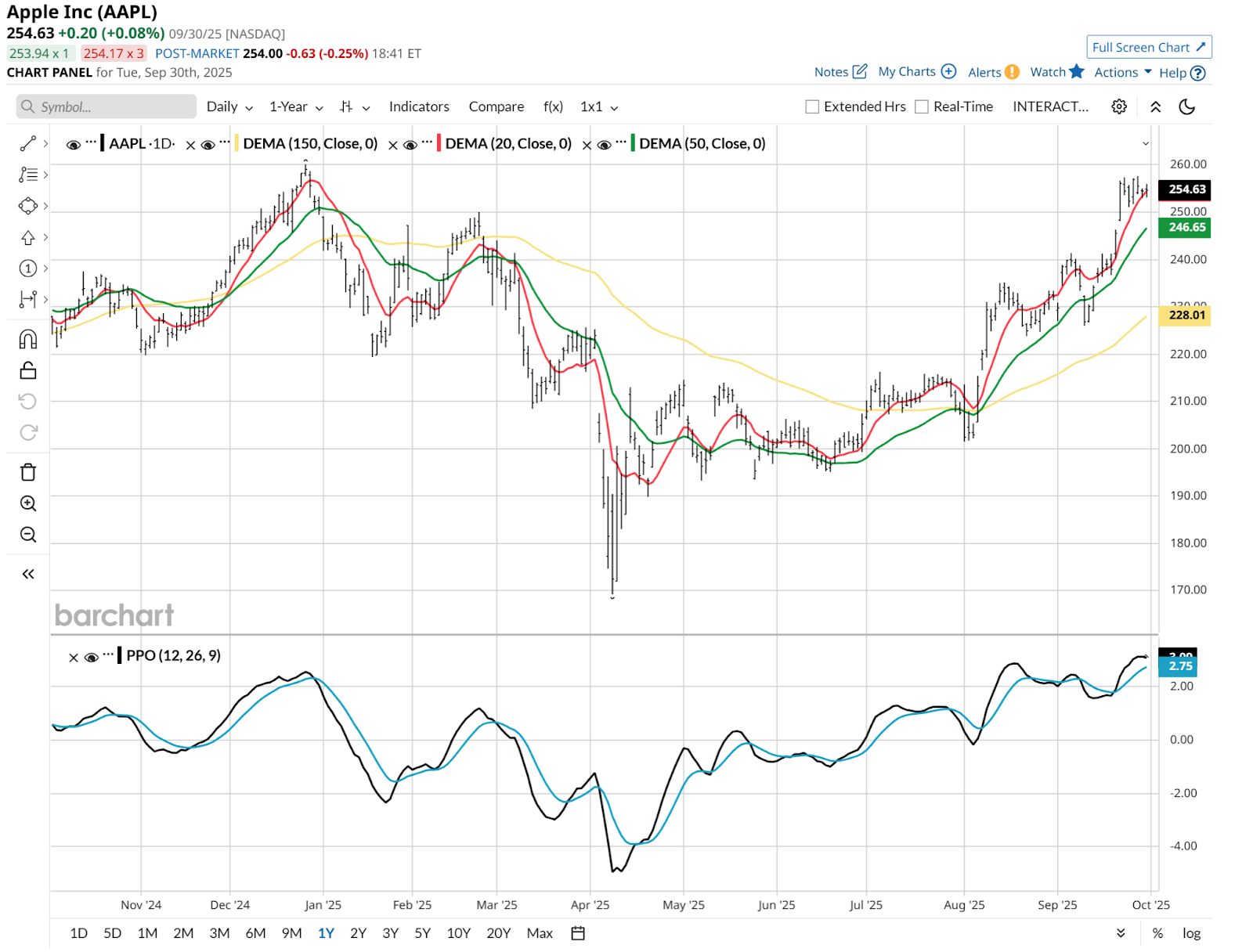
Task: Click the INTERACT... button
Action: point(1050,106)
